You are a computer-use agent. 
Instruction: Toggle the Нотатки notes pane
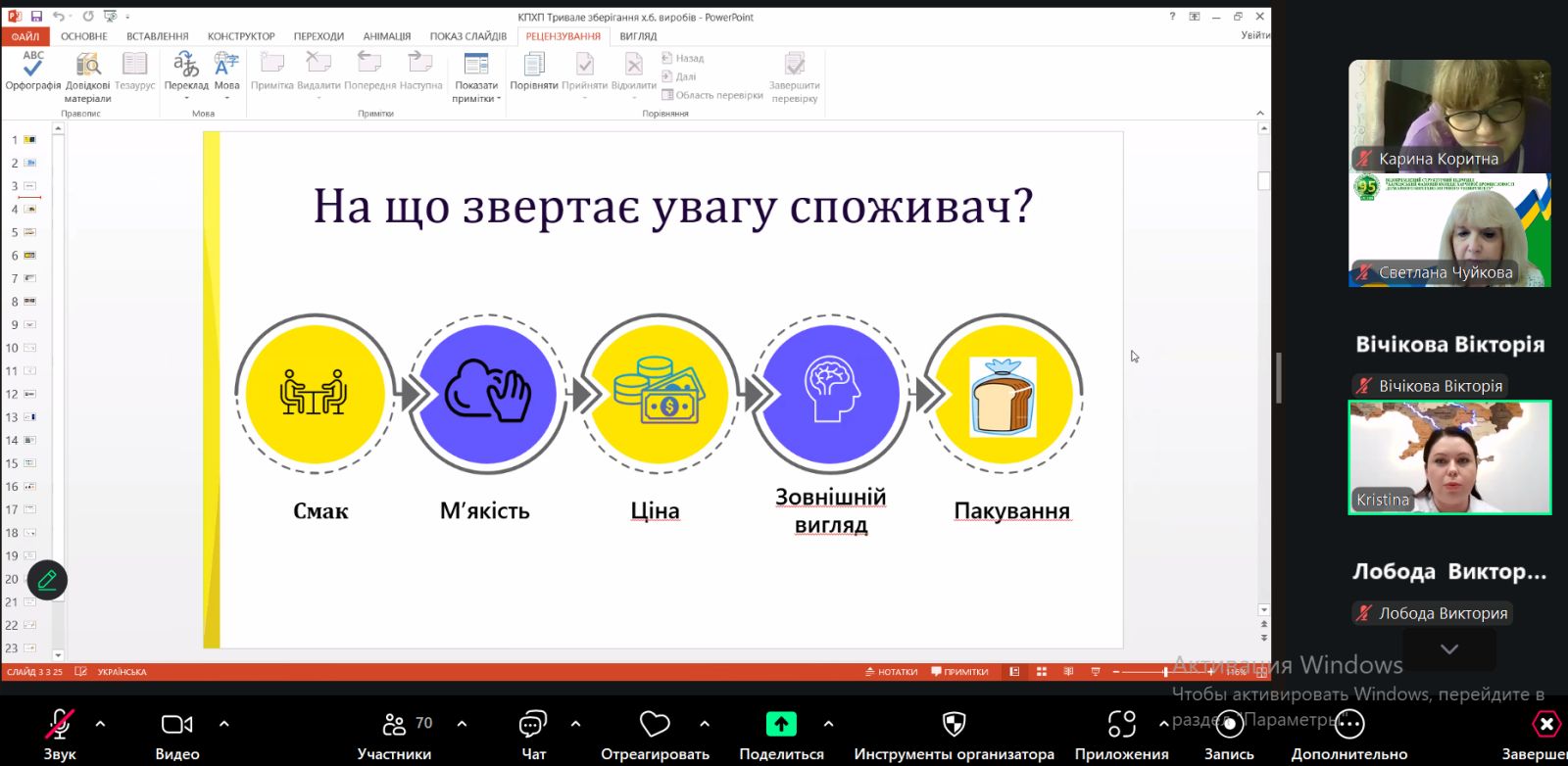[891, 672]
